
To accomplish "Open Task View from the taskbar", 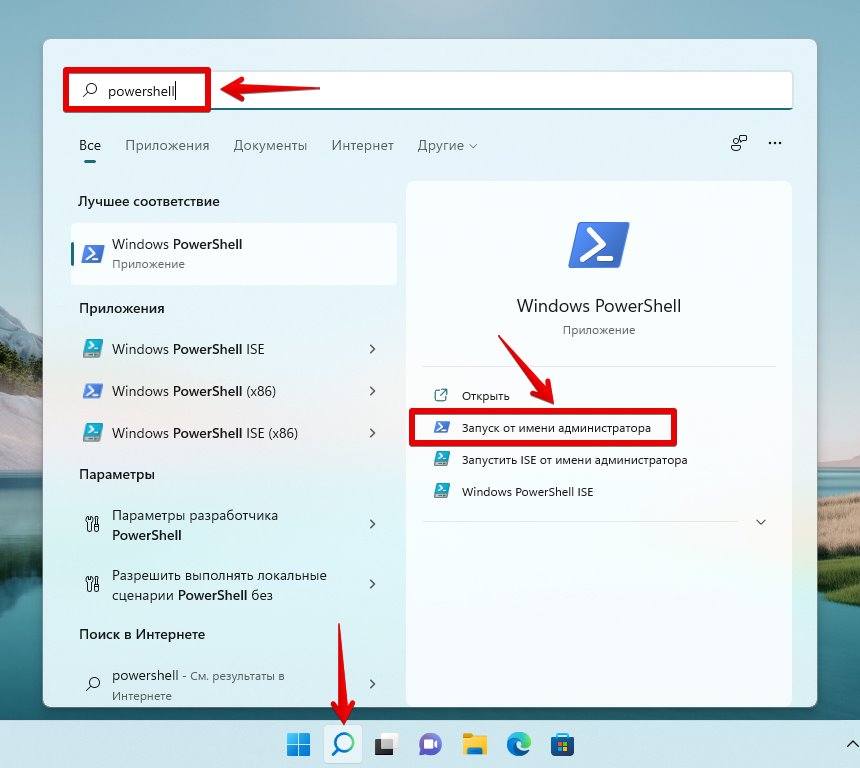I will pyautogui.click(x=387, y=744).
